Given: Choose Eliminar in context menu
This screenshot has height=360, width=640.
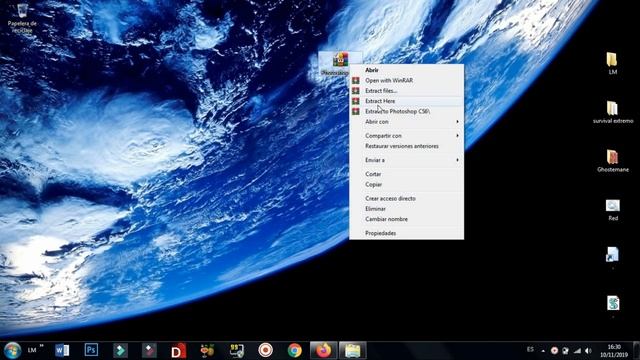Looking at the screenshot, I should point(407,209).
